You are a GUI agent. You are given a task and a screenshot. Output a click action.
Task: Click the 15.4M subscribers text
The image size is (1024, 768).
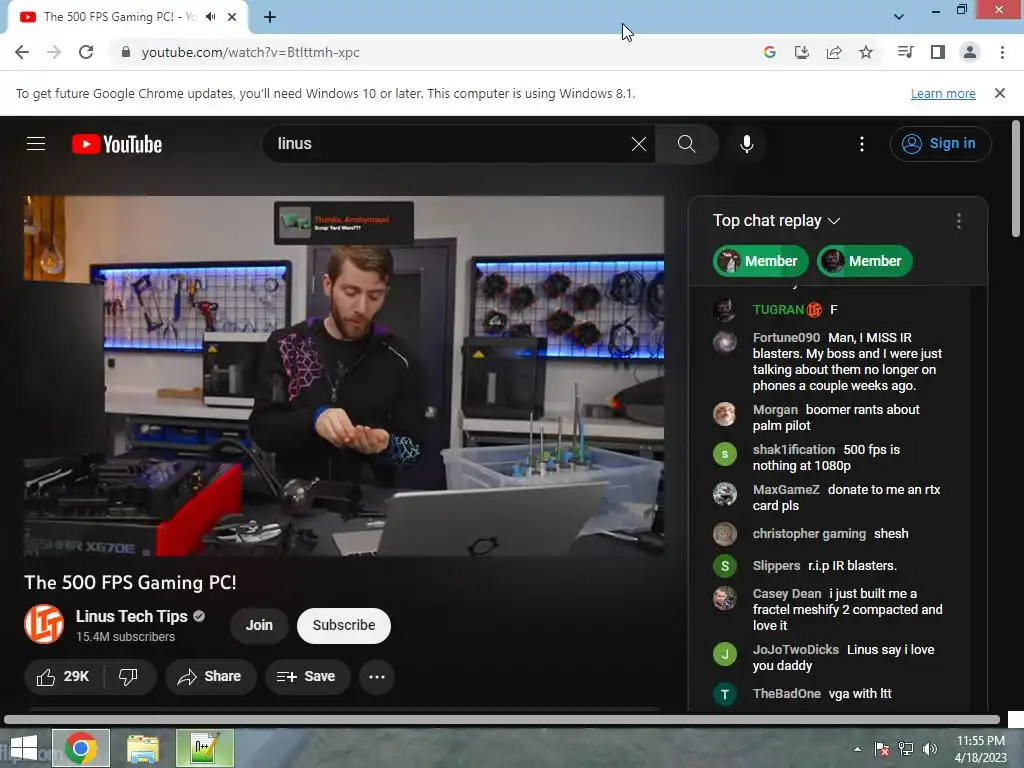click(125, 637)
